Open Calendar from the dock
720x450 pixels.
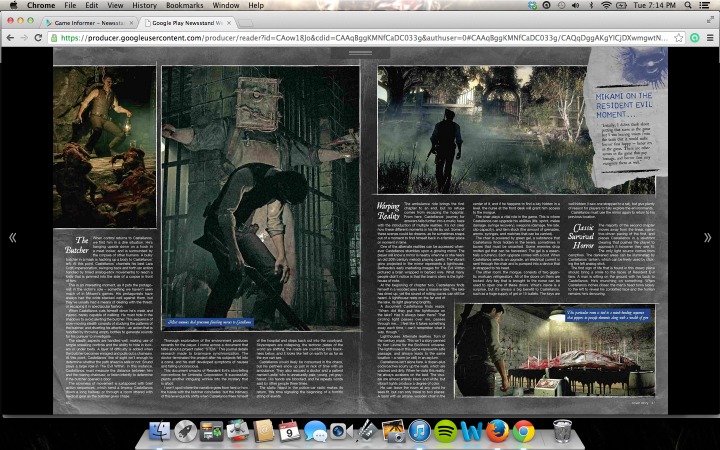(x=289, y=431)
